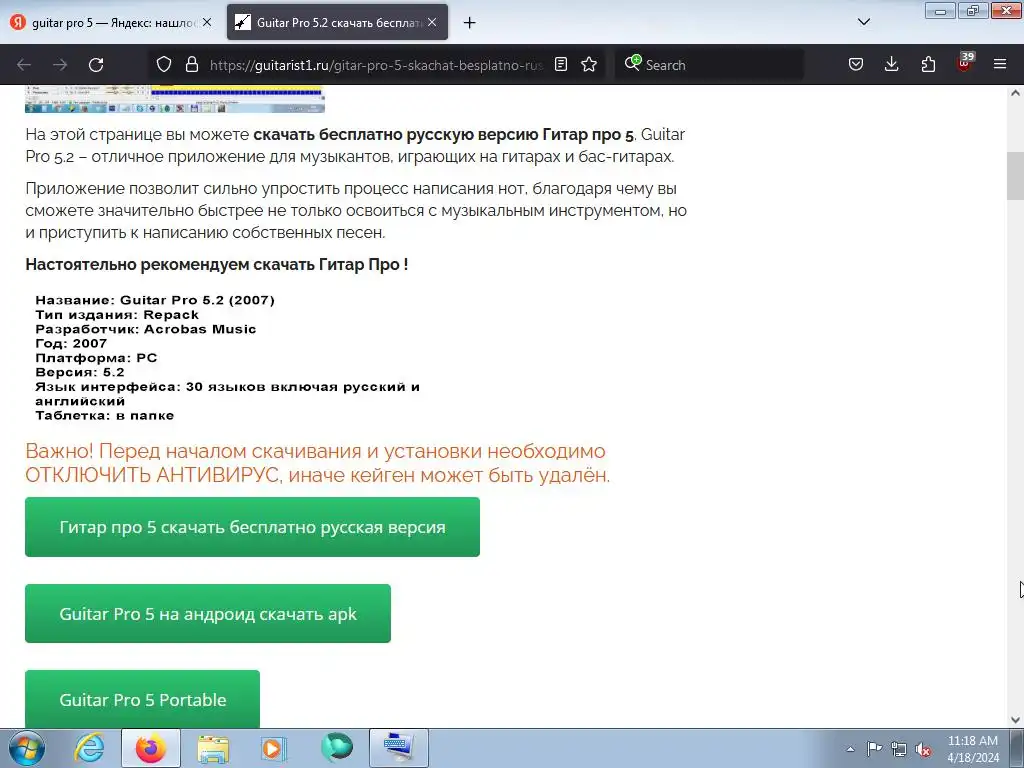Open Pocket save icon
This screenshot has width=1024, height=768.
pos(856,65)
